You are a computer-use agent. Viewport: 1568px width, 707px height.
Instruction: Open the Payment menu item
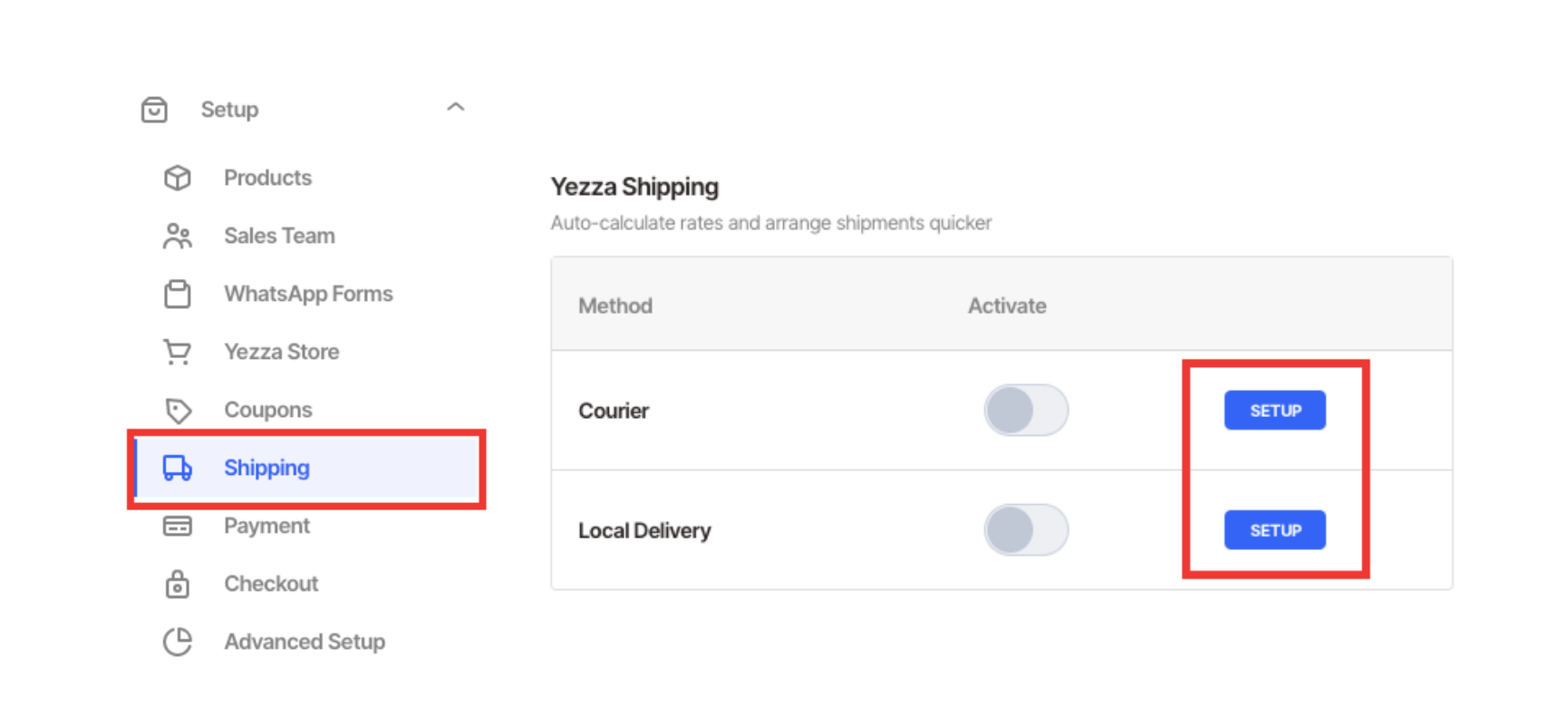(x=267, y=526)
